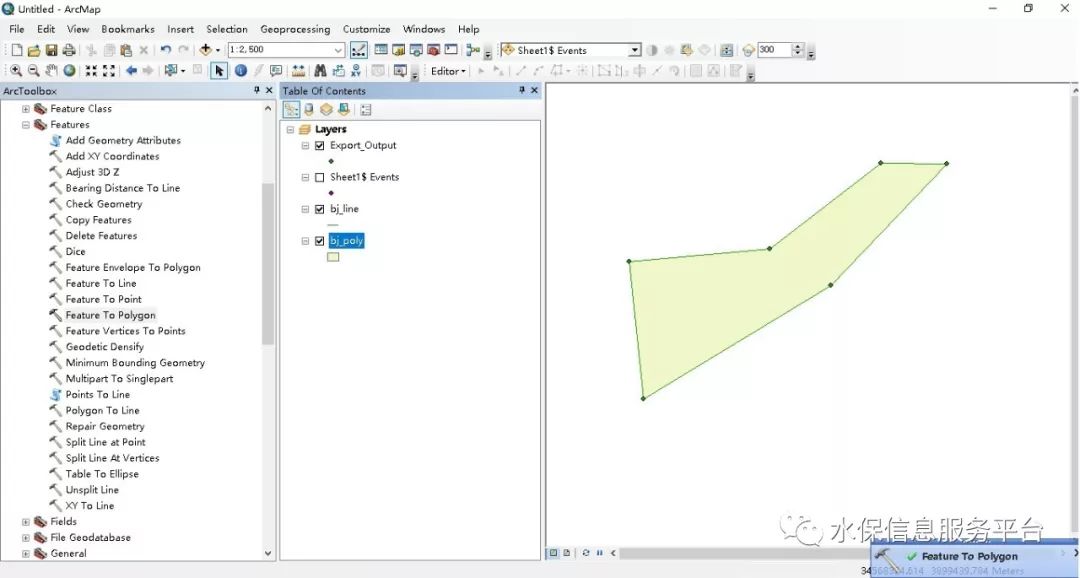Image resolution: width=1080 pixels, height=578 pixels.
Task: Click the bj_line line symbol
Action: point(333,225)
